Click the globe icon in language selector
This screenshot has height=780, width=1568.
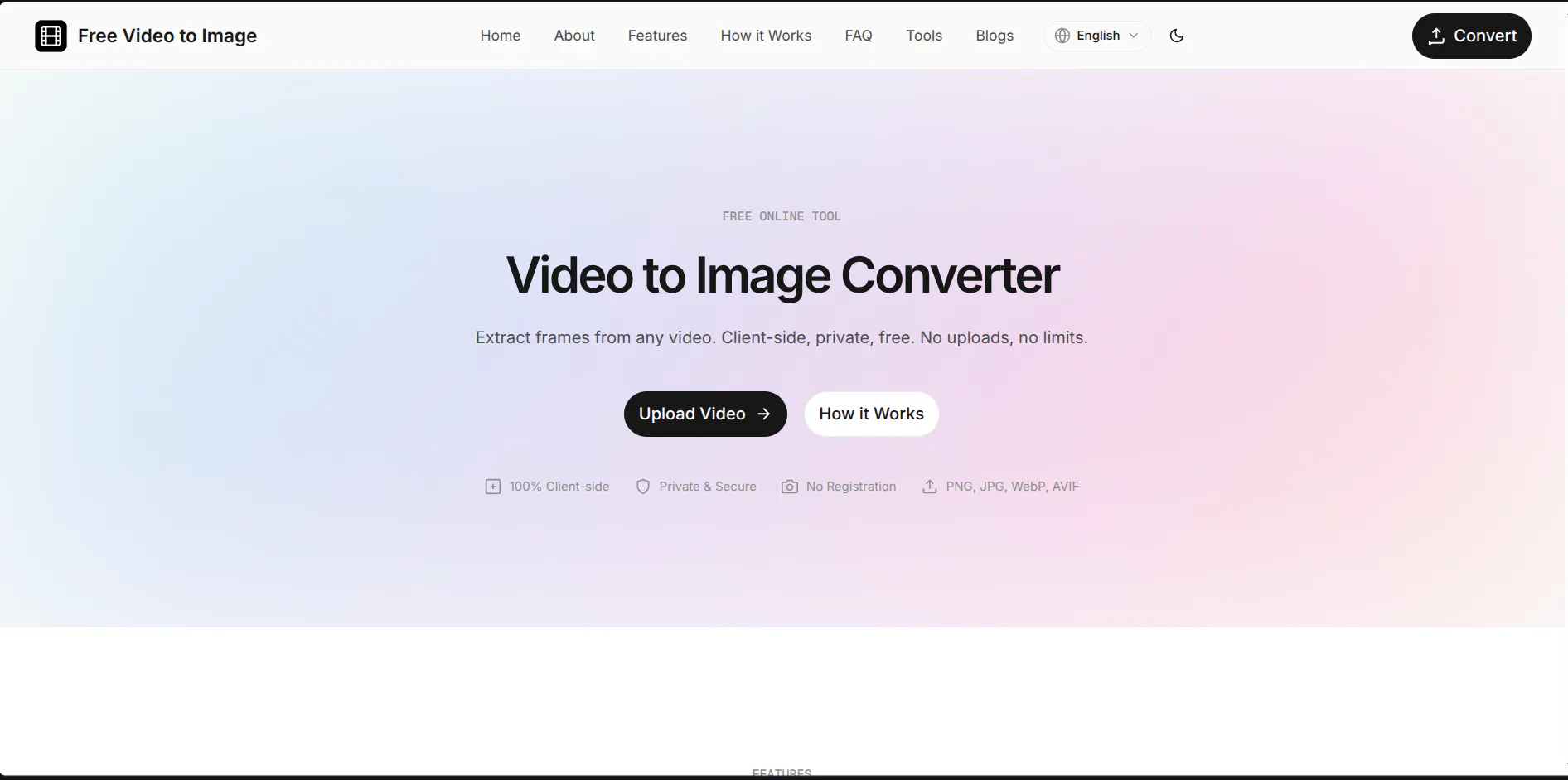(1062, 36)
